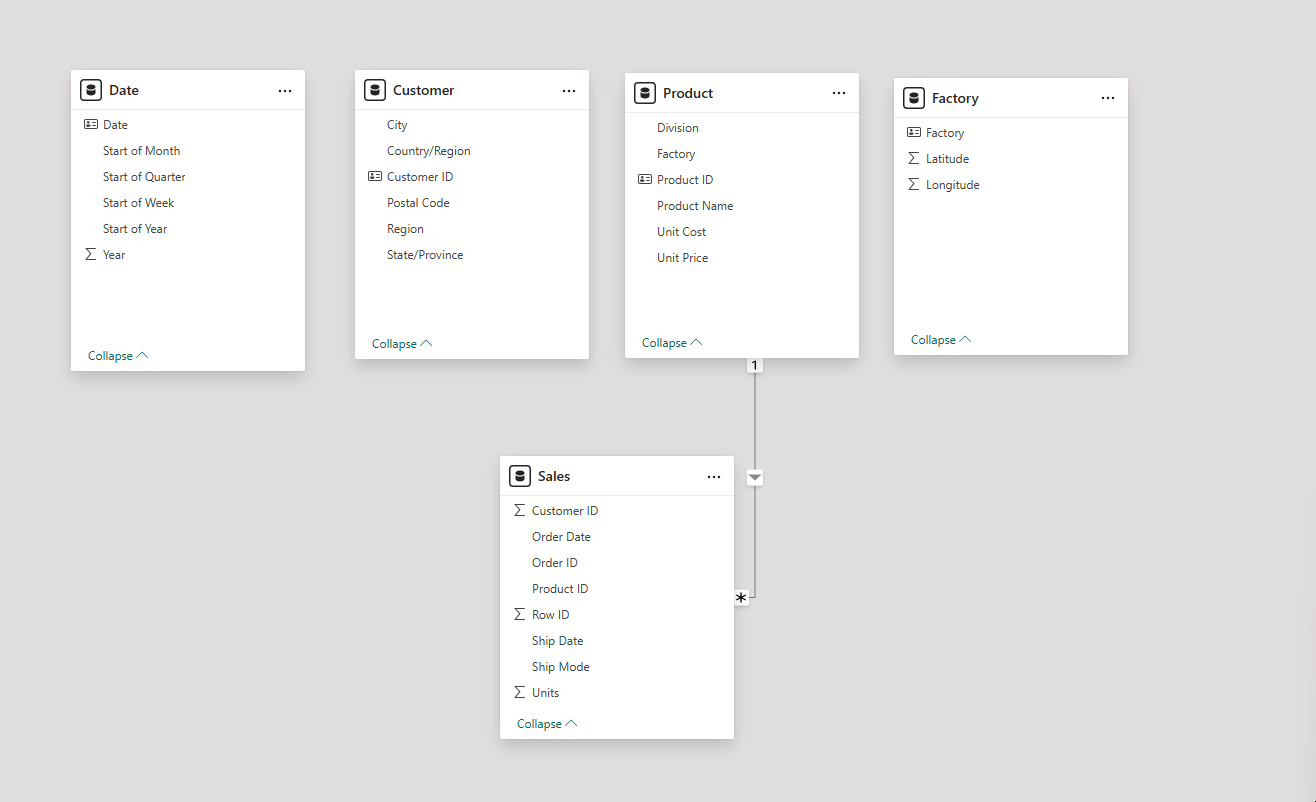Open more options for the Date table
The width and height of the screenshot is (1316, 802).
point(285,91)
